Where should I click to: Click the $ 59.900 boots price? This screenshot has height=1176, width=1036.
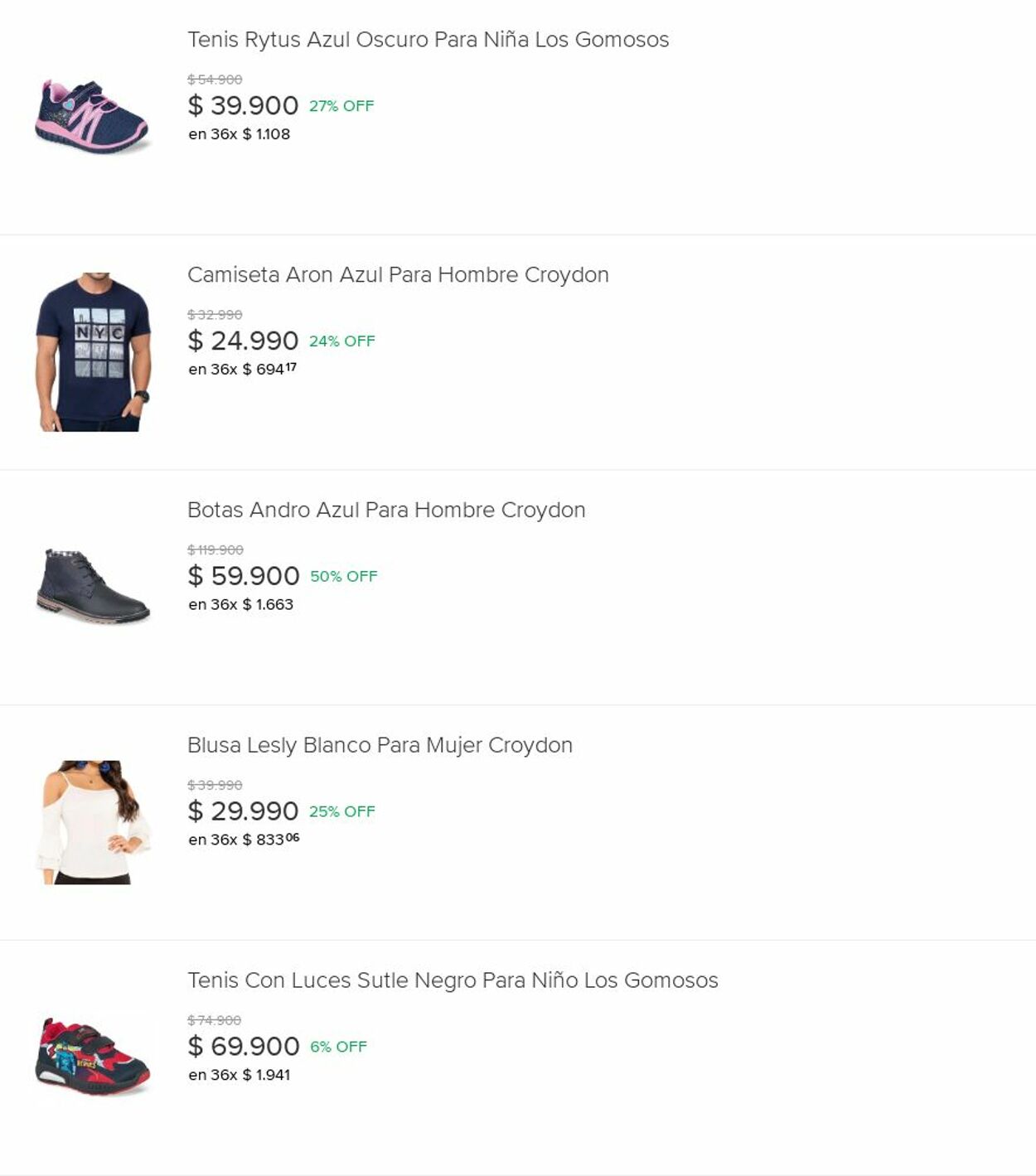(x=244, y=576)
